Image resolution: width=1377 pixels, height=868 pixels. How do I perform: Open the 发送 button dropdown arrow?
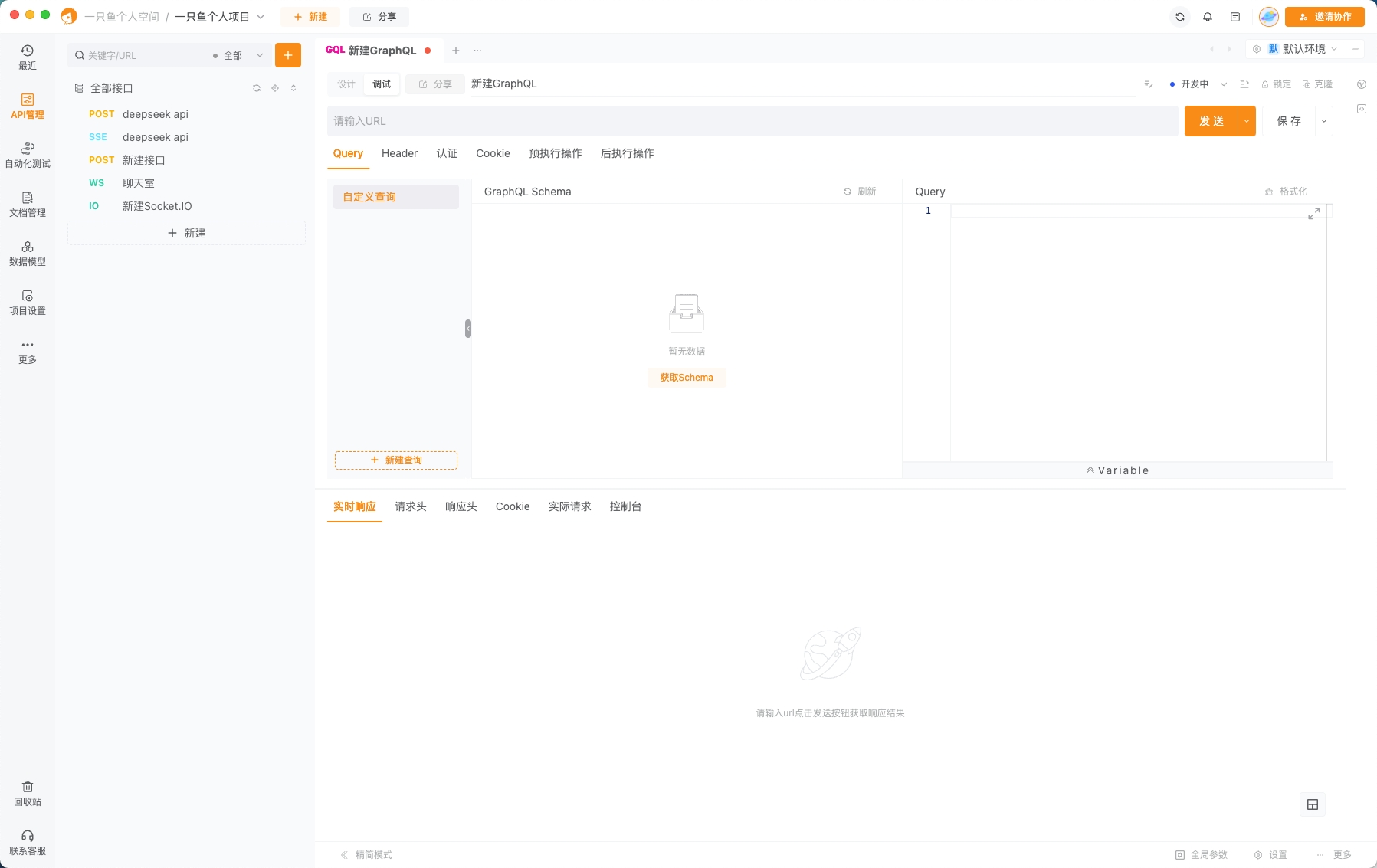click(1247, 121)
